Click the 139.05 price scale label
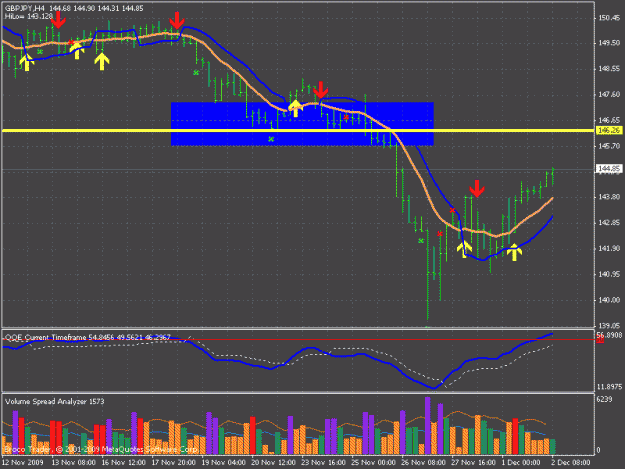The width and height of the screenshot is (625, 469). (609, 325)
